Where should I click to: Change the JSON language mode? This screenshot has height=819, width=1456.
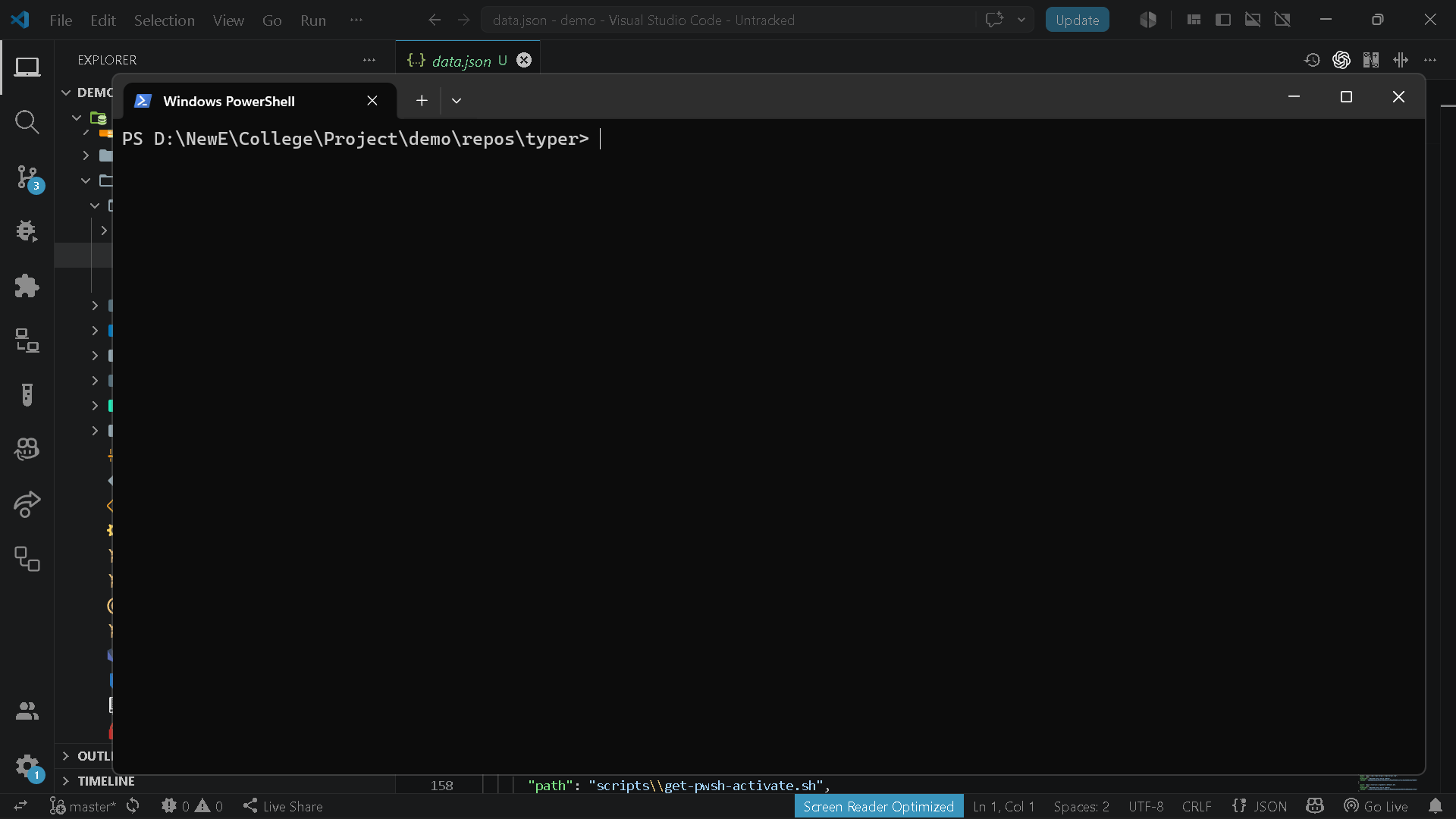coord(1260,806)
